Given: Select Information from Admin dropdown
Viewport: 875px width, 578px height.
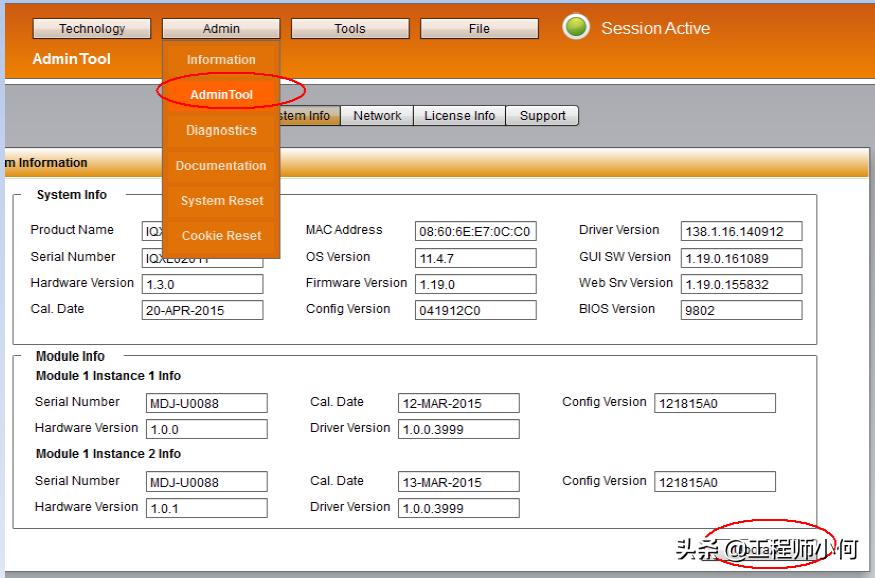Looking at the screenshot, I should (x=221, y=60).
